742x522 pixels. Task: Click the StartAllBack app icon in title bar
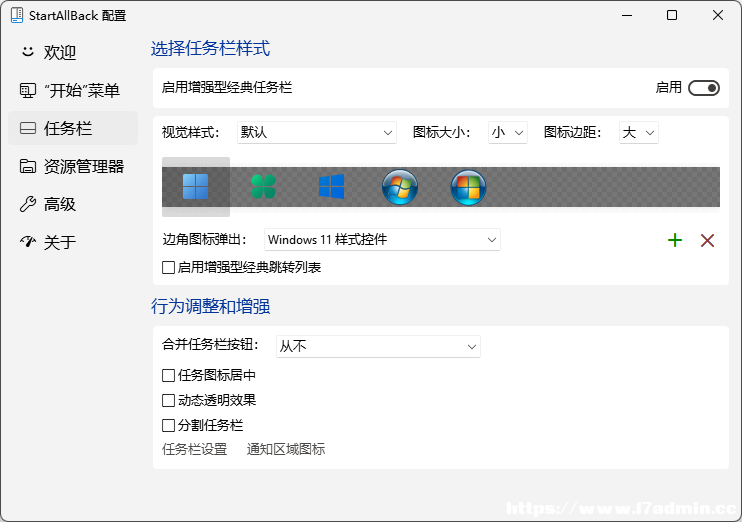[17, 15]
